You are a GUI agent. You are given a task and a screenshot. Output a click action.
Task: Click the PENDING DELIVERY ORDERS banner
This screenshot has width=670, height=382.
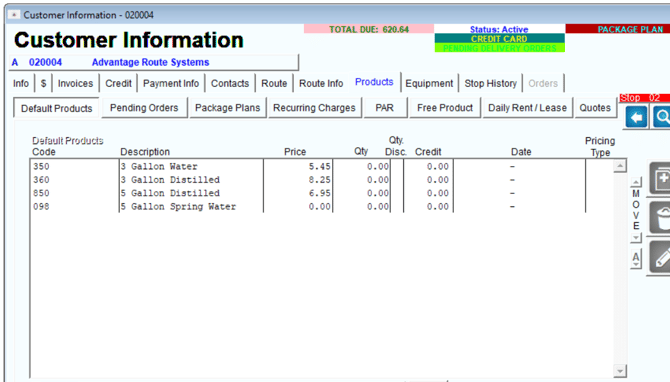pos(499,48)
